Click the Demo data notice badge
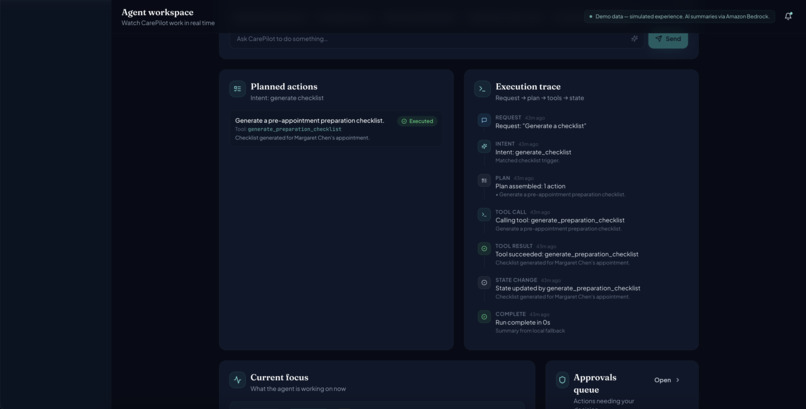 (x=679, y=16)
